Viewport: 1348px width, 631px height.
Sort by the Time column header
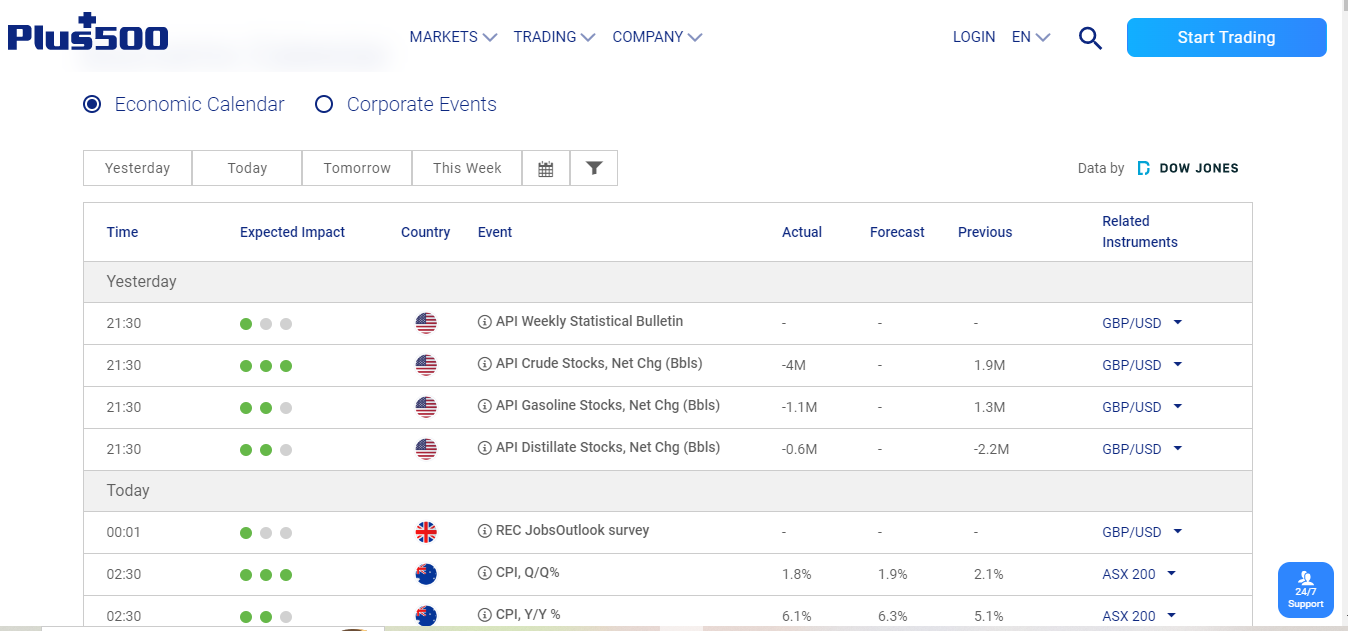(122, 232)
